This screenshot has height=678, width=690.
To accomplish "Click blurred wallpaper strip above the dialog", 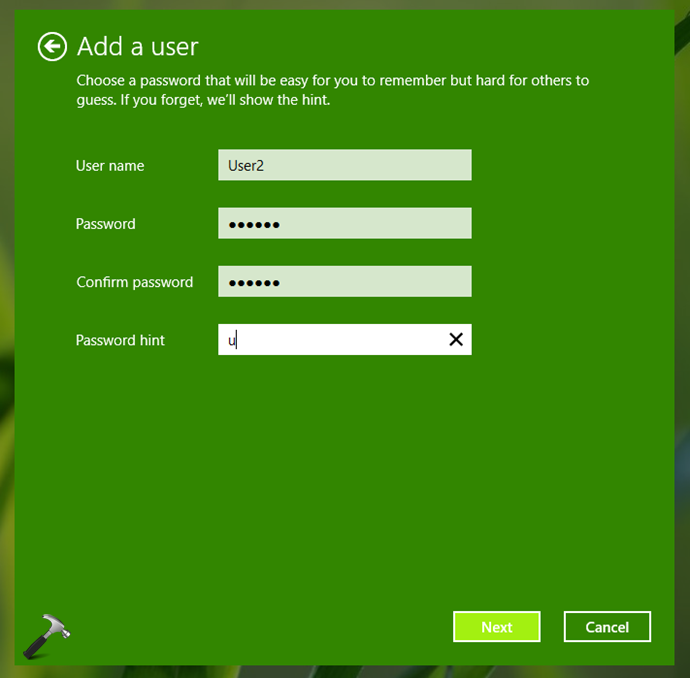I will point(344,5).
